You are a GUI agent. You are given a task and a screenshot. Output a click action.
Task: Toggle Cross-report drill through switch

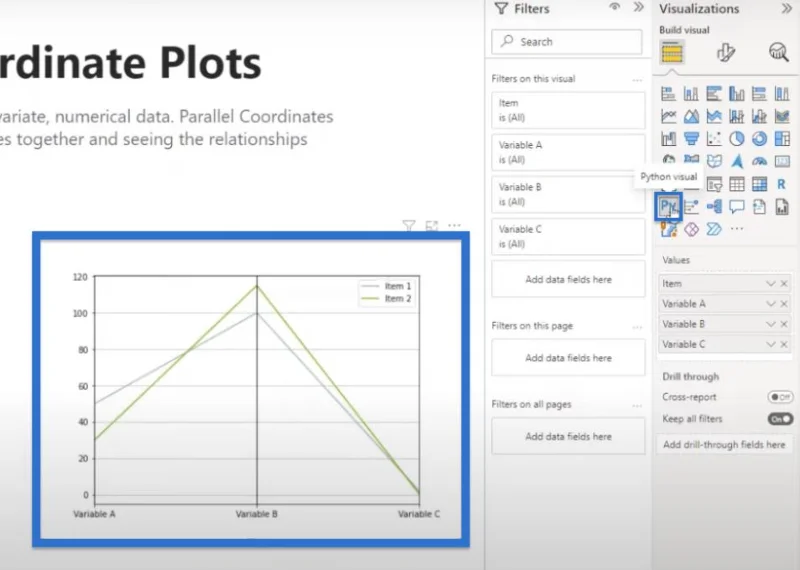(780, 397)
